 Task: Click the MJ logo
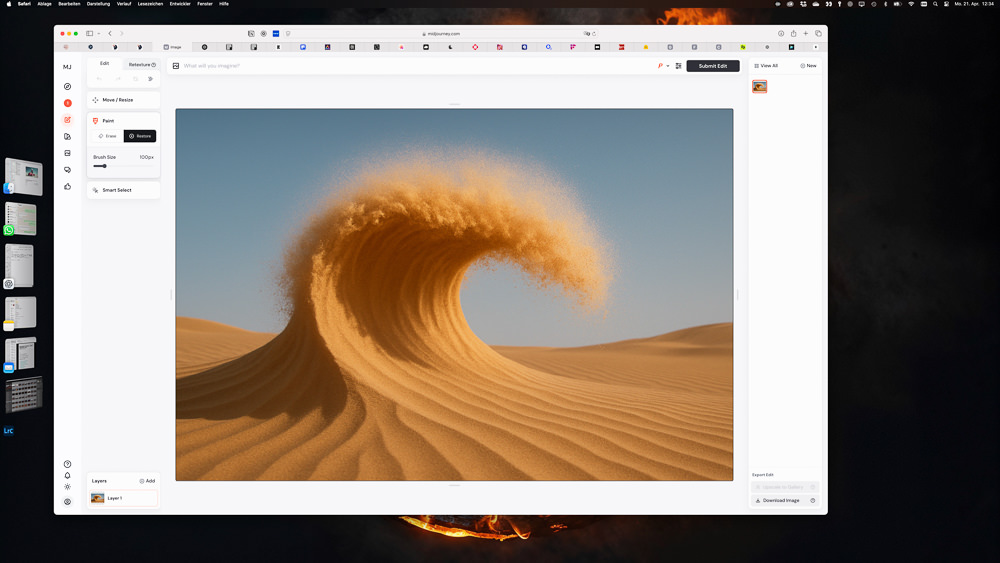click(x=67, y=67)
